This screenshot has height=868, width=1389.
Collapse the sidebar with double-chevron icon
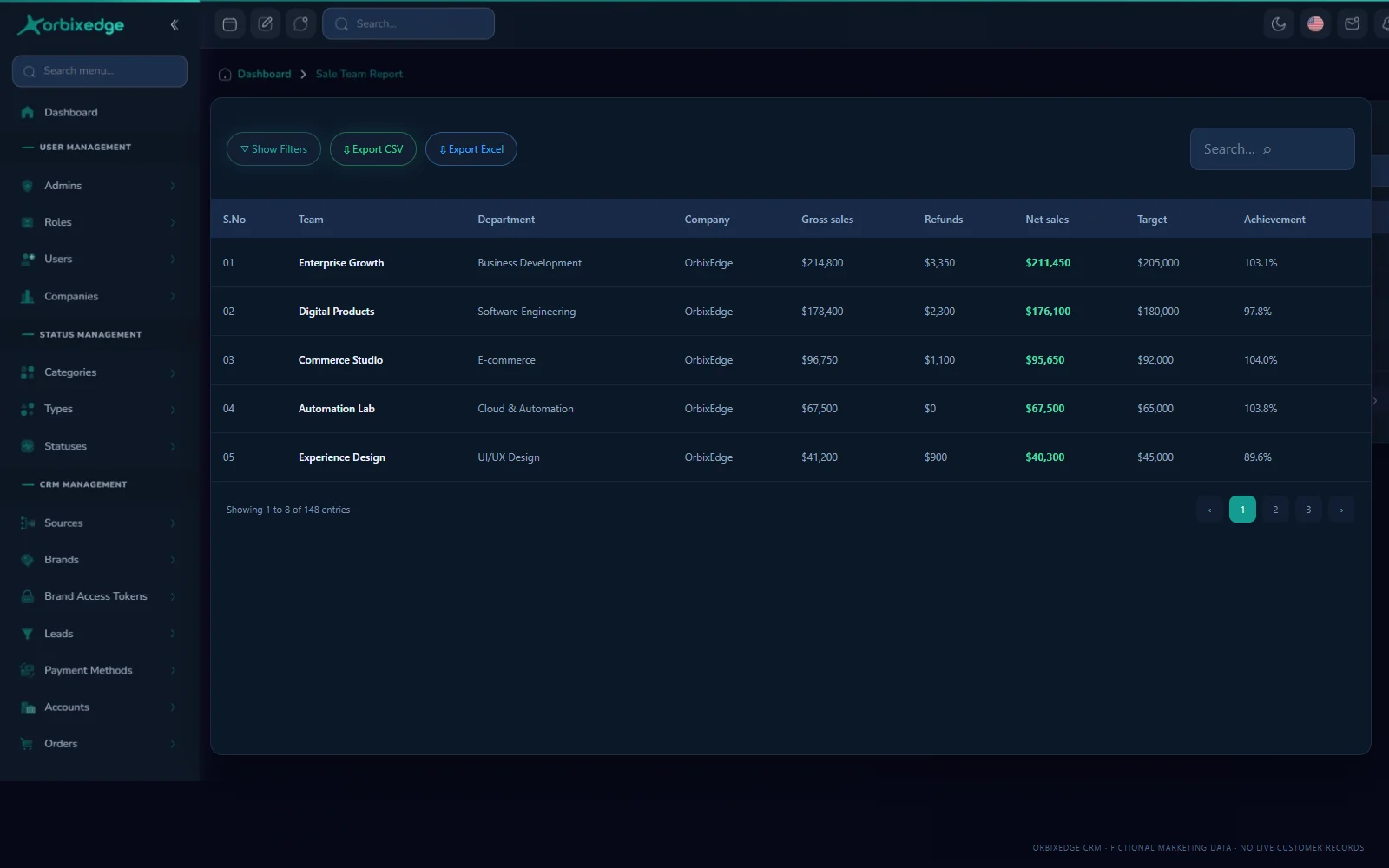174,24
